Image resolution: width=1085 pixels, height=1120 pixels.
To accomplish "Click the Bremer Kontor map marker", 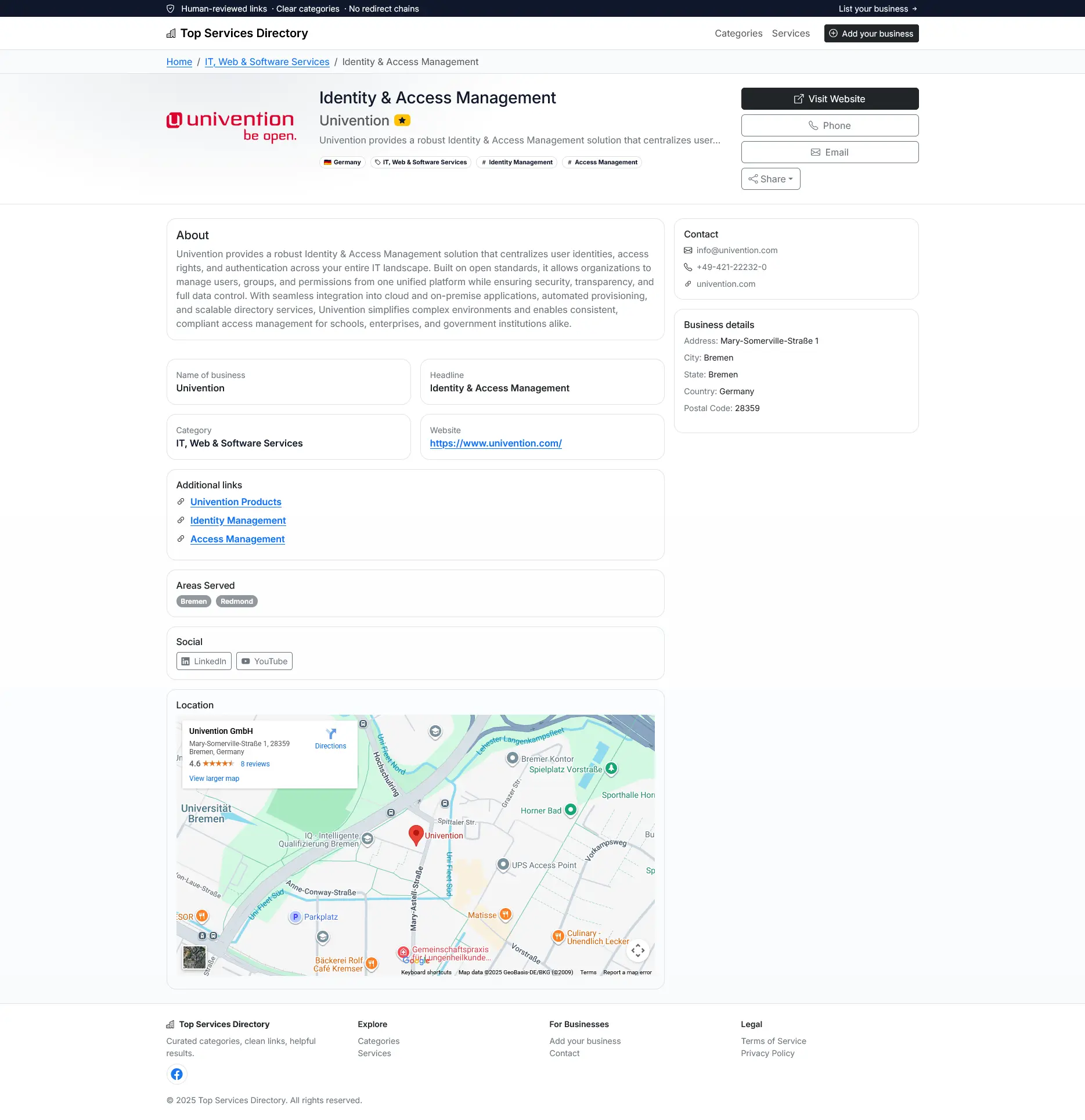I will point(513,758).
